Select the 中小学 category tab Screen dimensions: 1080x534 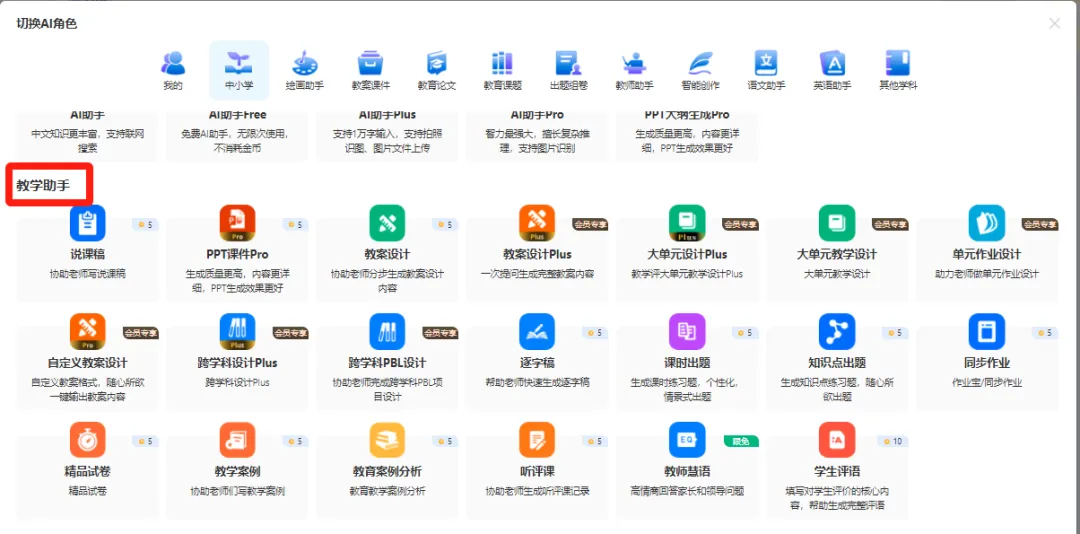pyautogui.click(x=239, y=71)
